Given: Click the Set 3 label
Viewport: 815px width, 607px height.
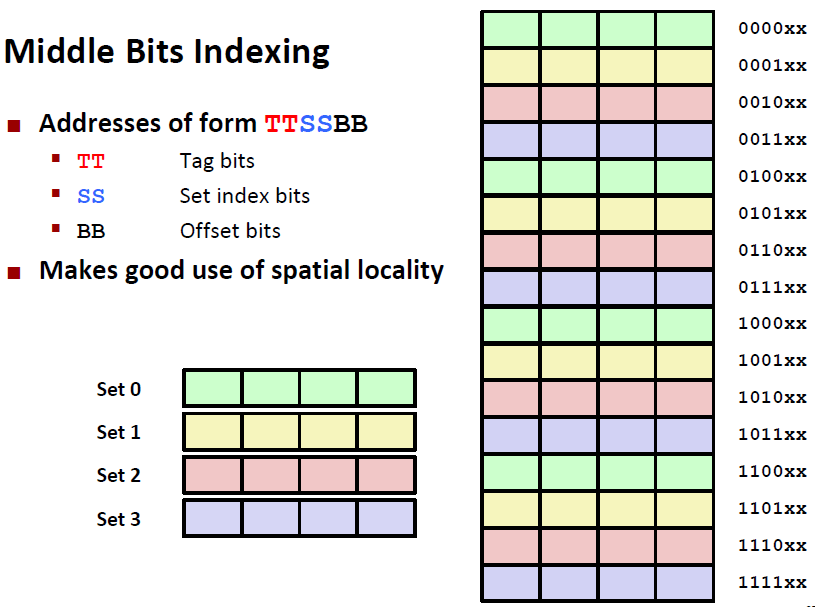Looking at the screenshot, I should tap(118, 519).
